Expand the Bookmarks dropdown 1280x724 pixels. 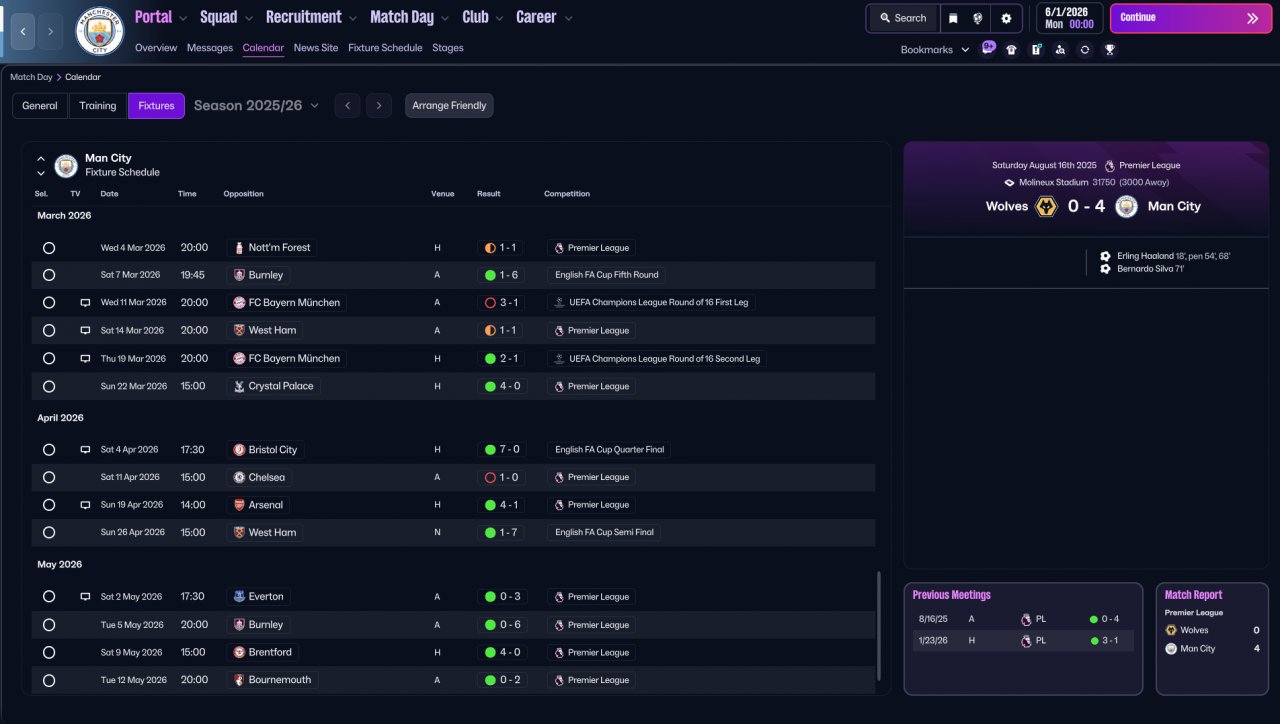(x=935, y=50)
